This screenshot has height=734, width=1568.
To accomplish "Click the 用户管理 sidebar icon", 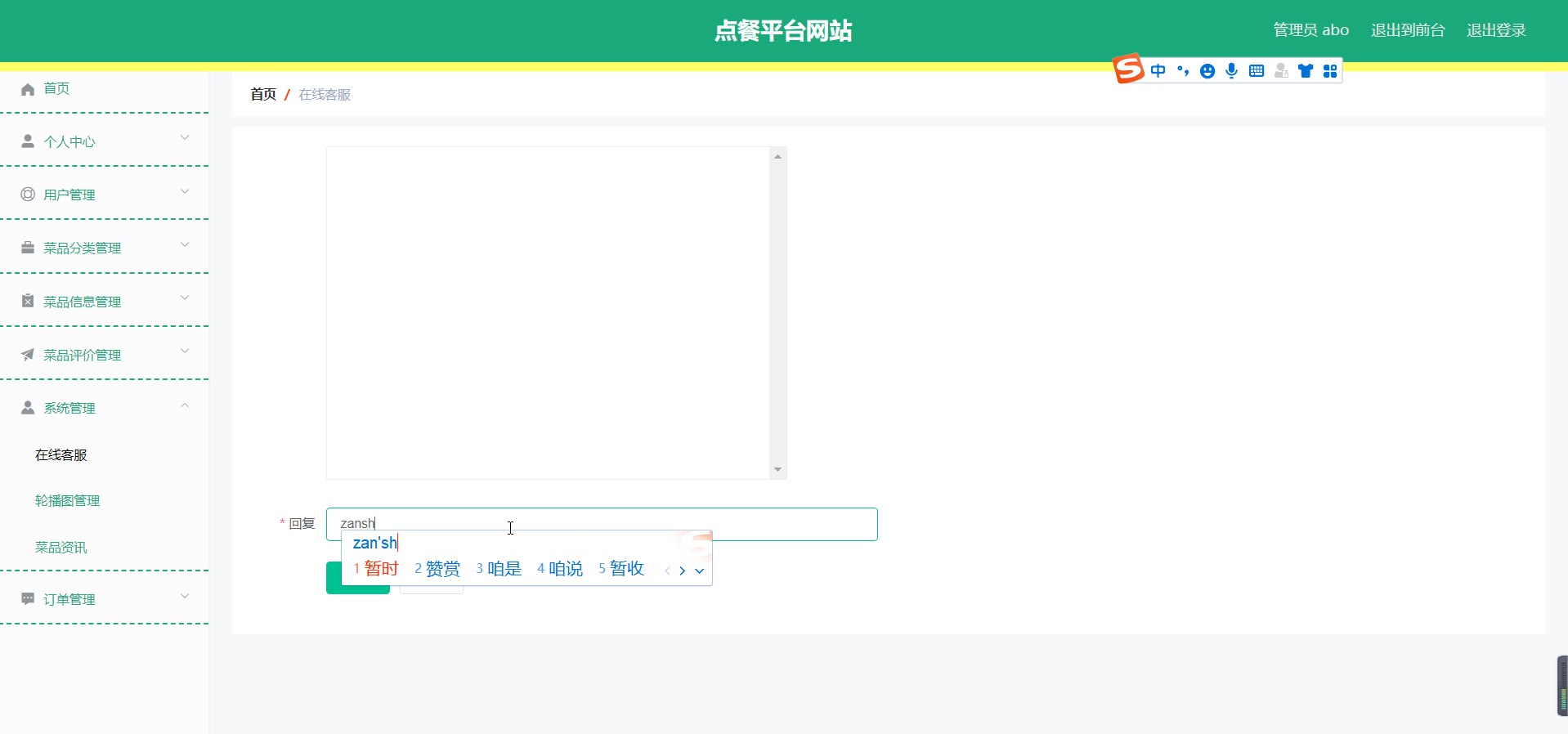I will 28,195.
